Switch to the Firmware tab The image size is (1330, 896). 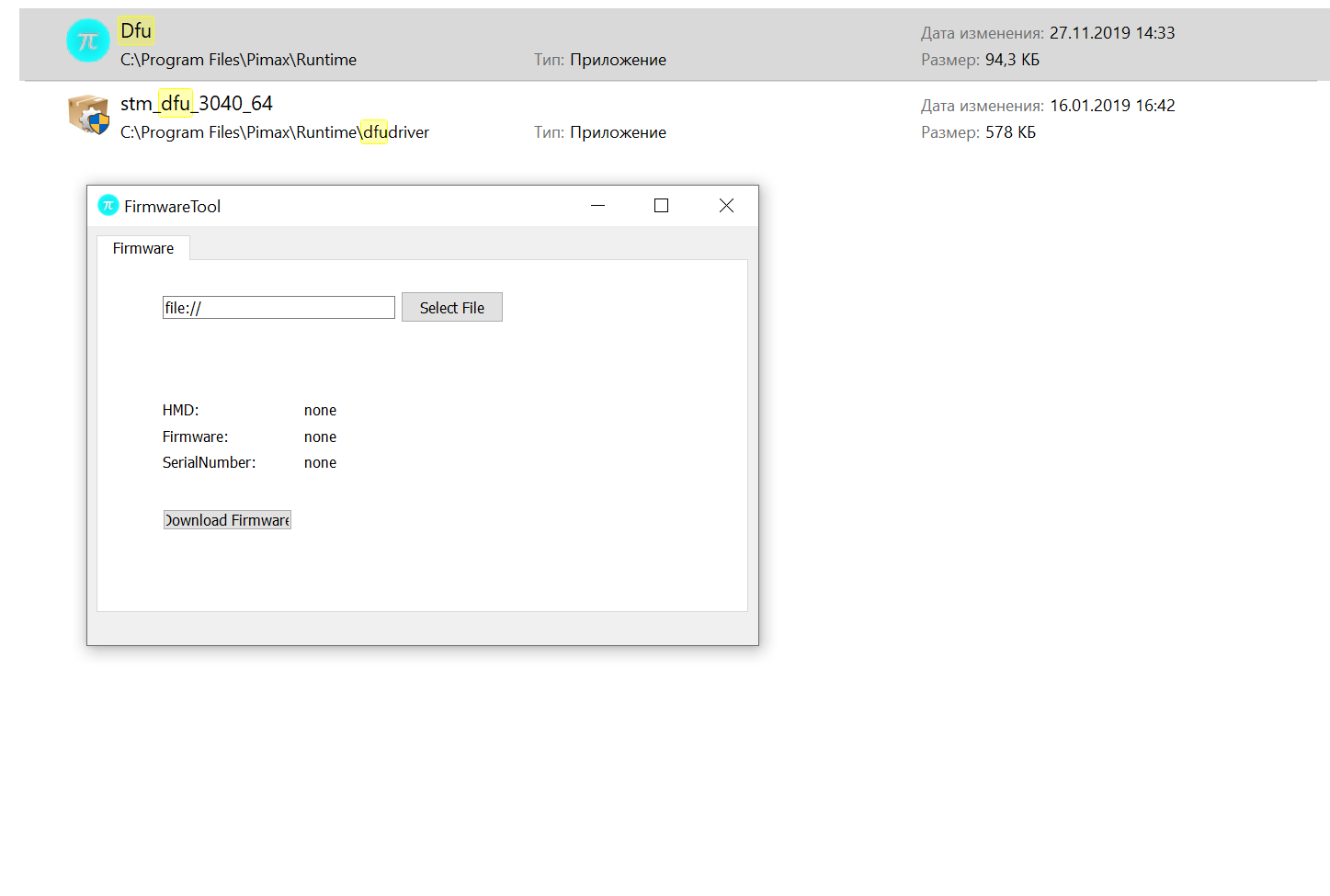tap(143, 248)
